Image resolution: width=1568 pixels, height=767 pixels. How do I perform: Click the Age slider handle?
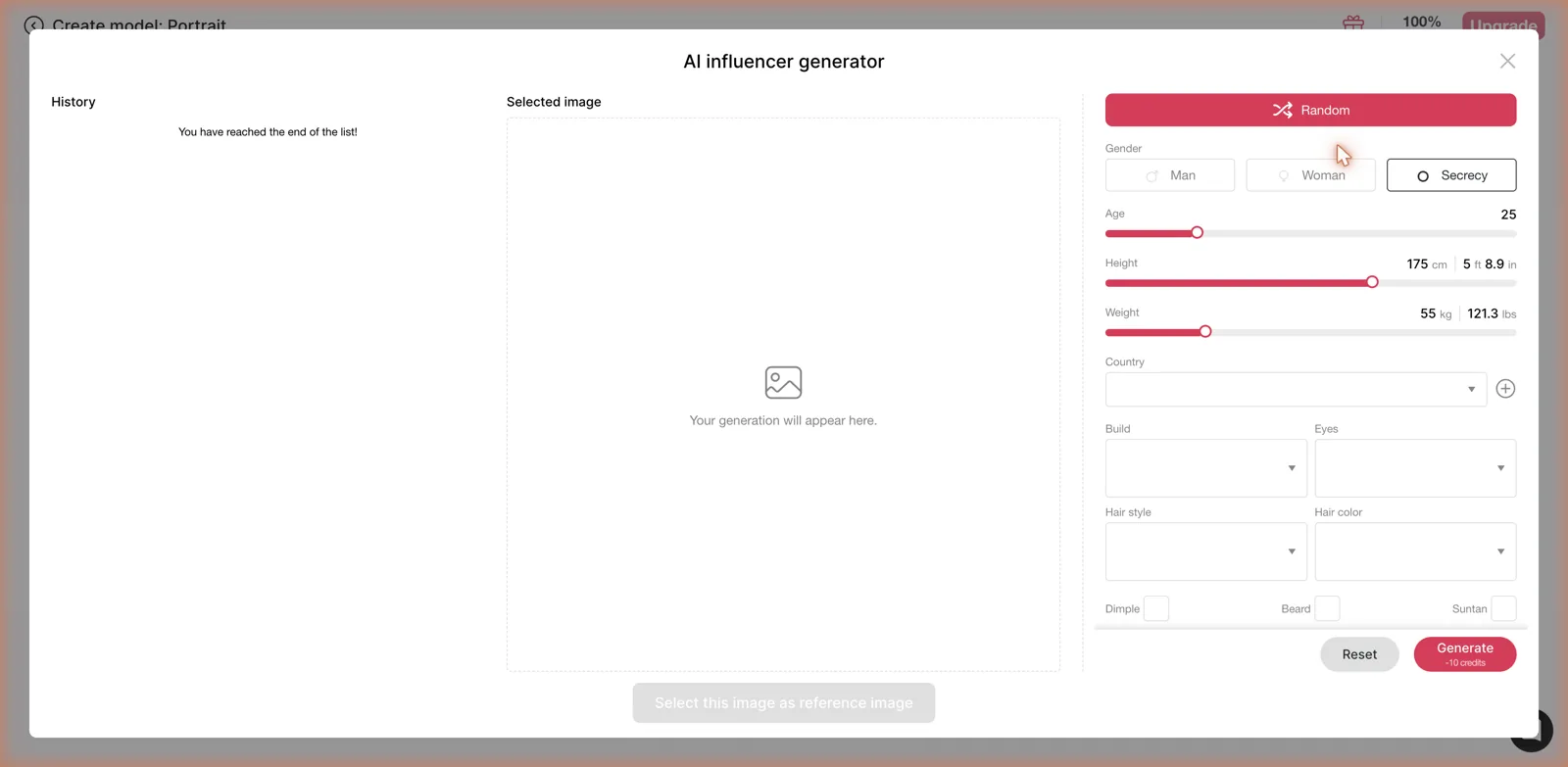point(1197,233)
